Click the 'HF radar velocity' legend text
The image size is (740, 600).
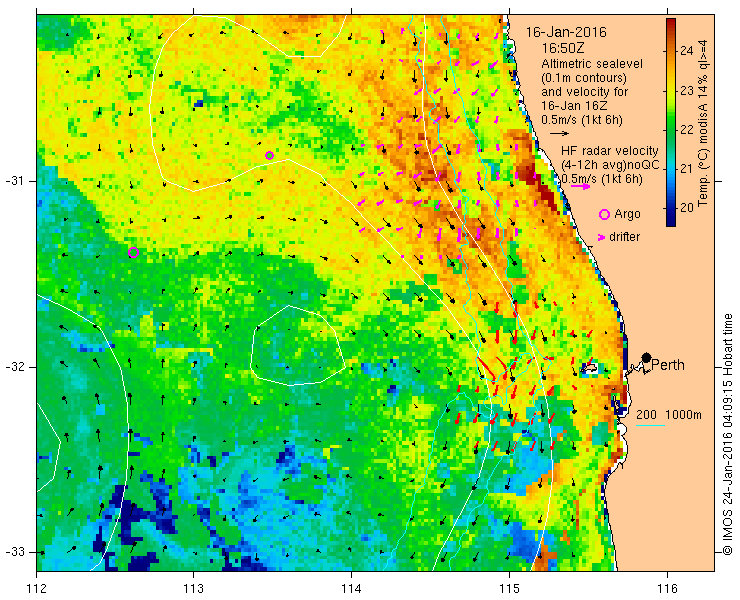coord(609,151)
